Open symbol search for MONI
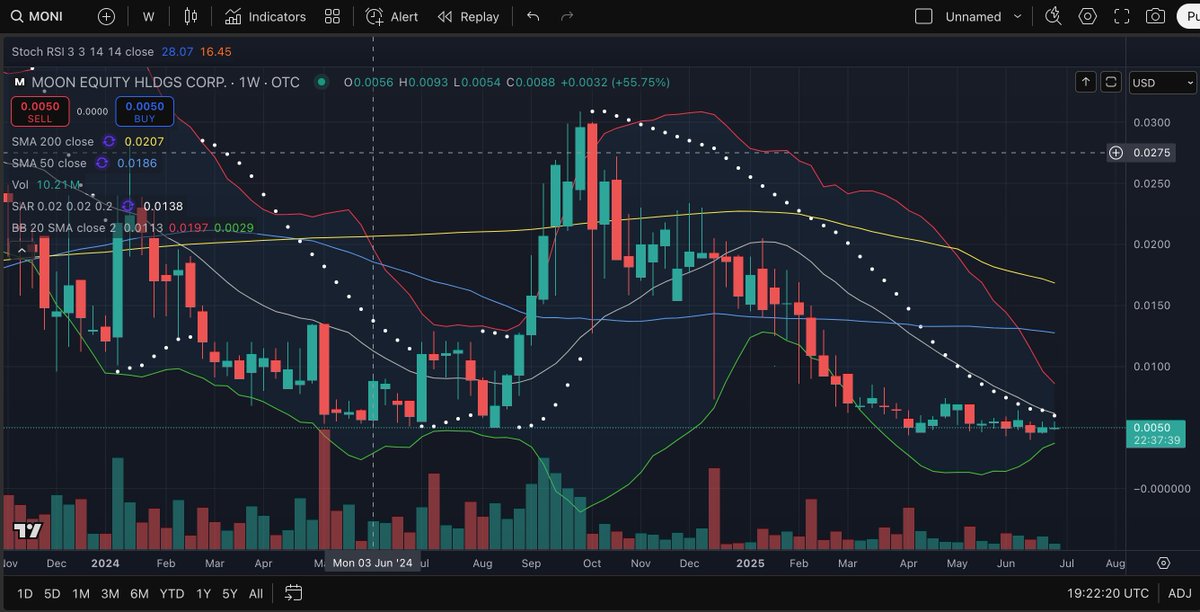The height and width of the screenshot is (612, 1200). (x=38, y=16)
